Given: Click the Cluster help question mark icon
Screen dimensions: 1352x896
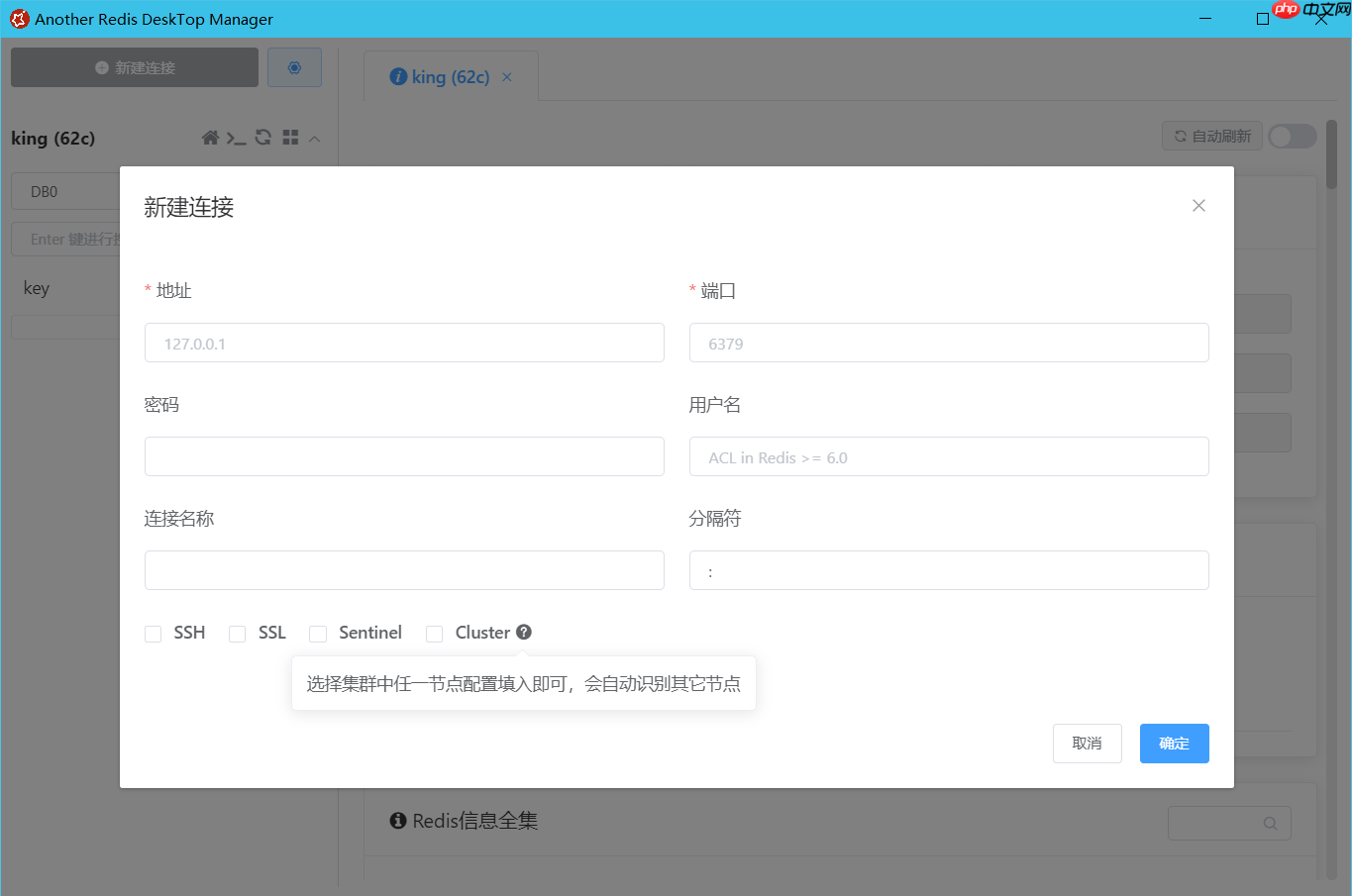Looking at the screenshot, I should 524,632.
